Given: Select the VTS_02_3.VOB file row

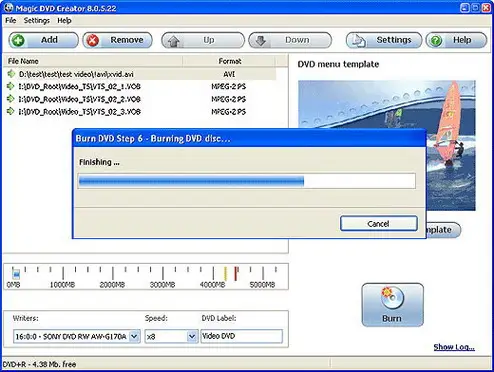Looking at the screenshot, I should [x=140, y=111].
